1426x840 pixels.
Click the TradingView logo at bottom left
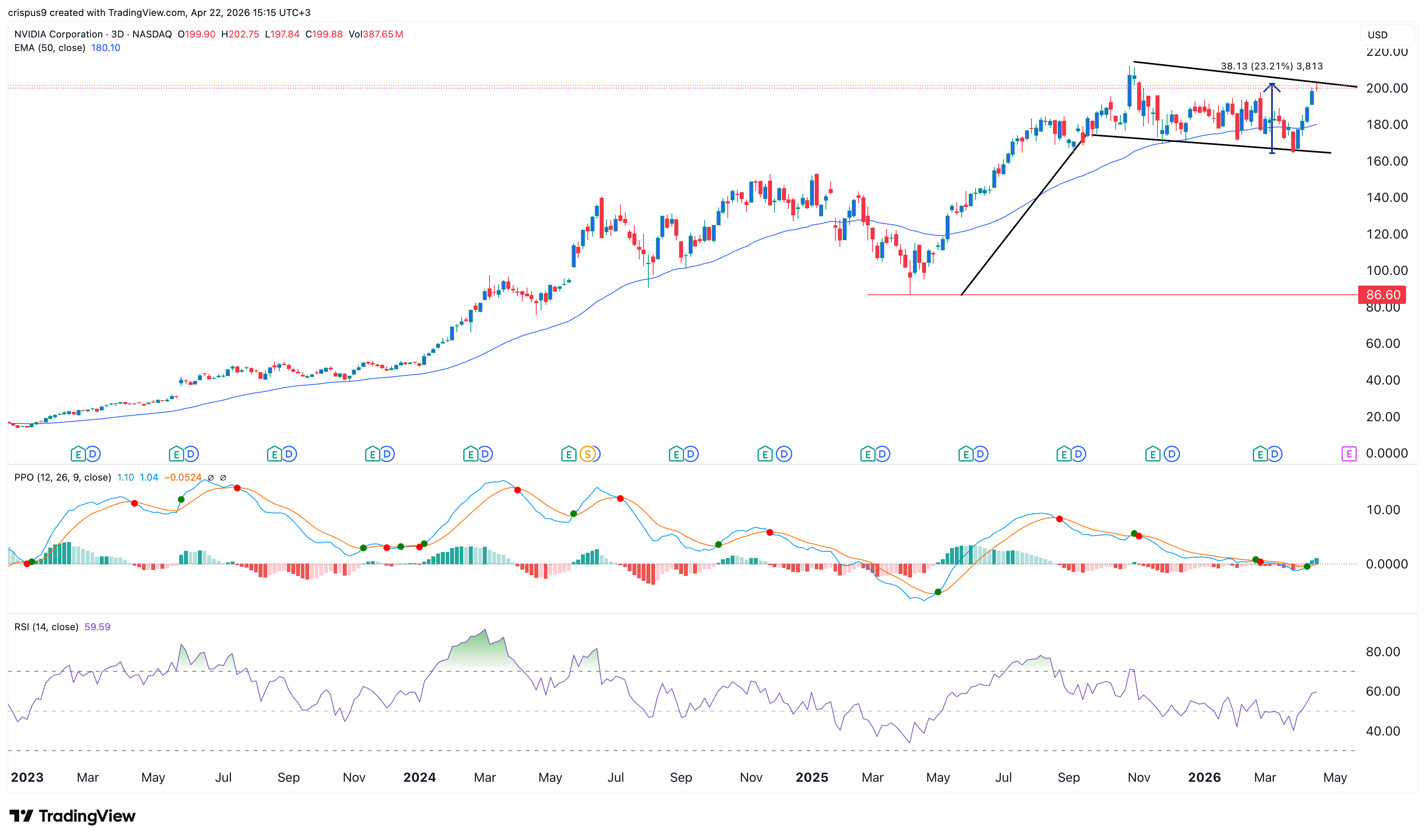click(x=73, y=816)
